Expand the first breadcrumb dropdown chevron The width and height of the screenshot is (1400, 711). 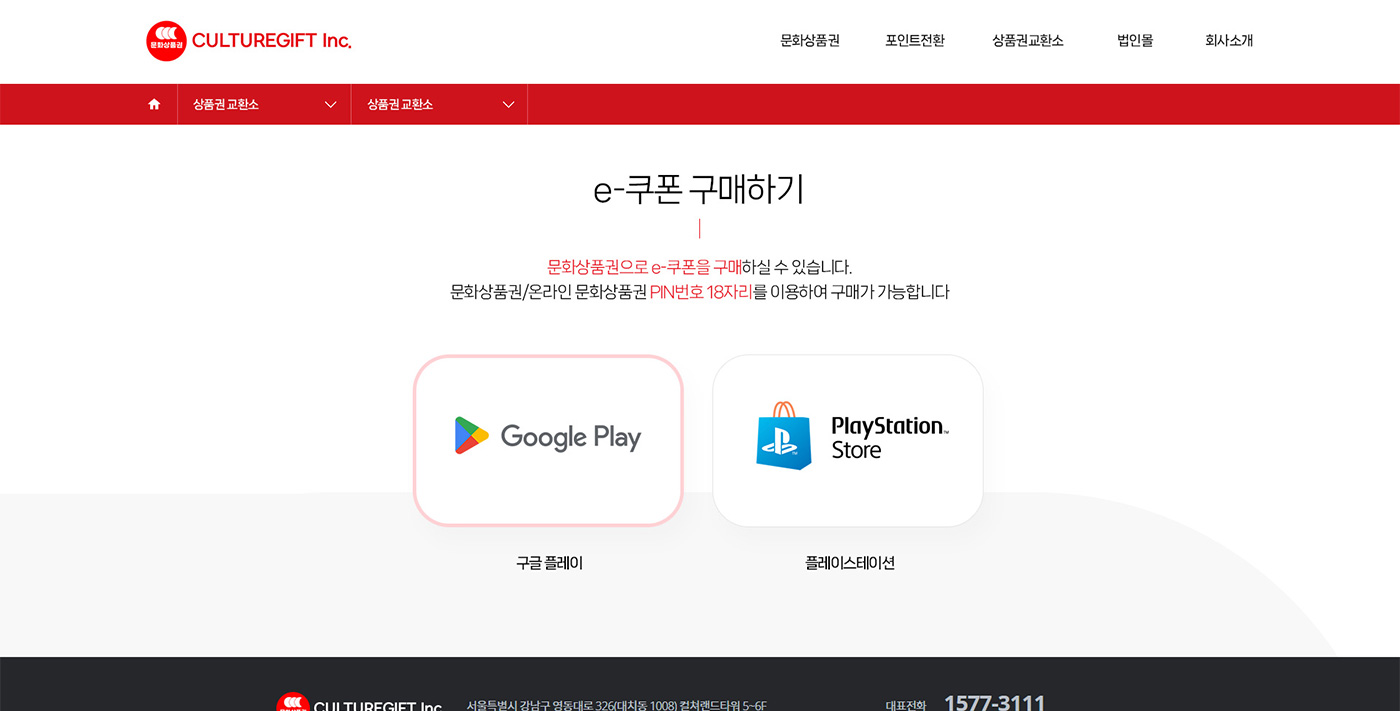pyautogui.click(x=330, y=104)
